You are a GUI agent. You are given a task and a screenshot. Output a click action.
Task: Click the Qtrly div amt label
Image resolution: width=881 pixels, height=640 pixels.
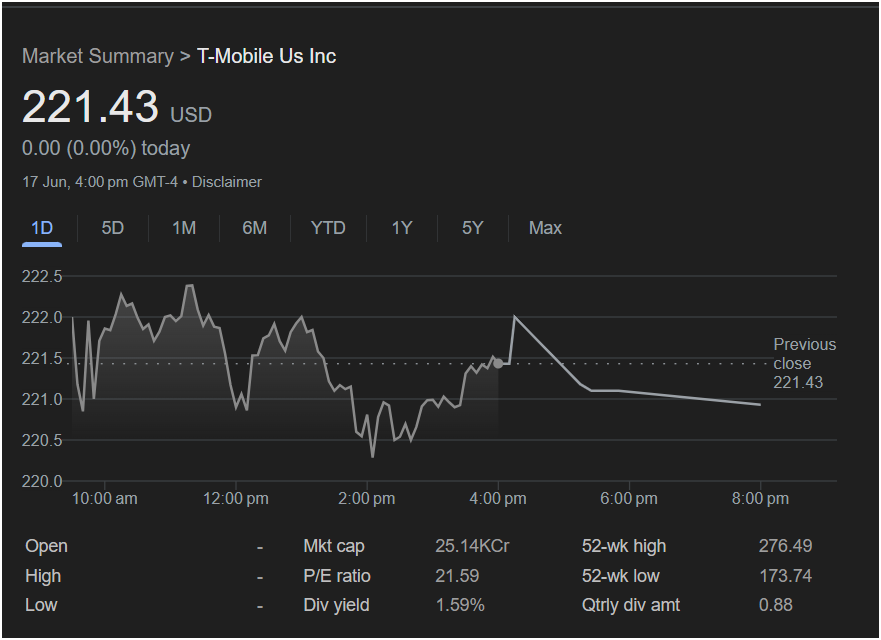point(631,605)
